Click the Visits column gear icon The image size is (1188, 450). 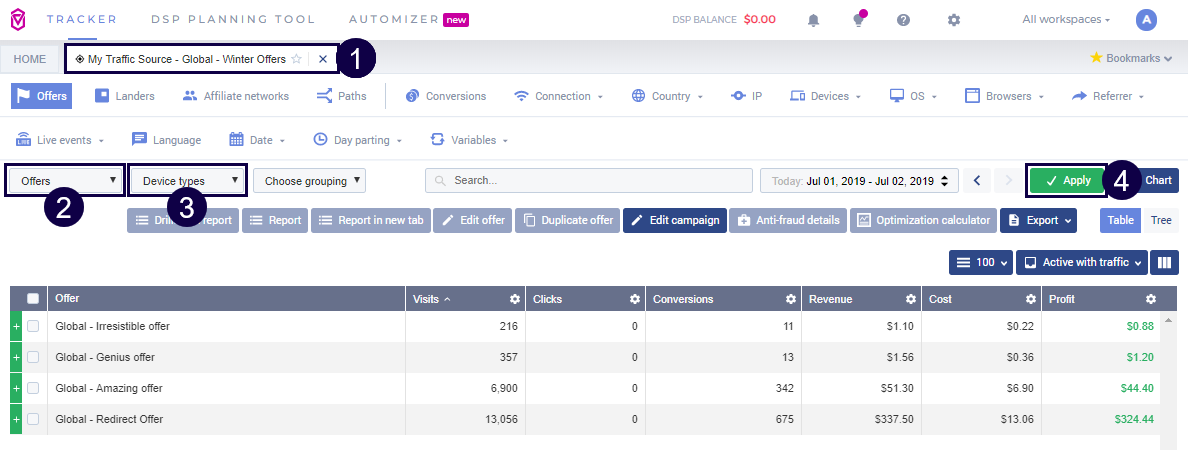514,299
